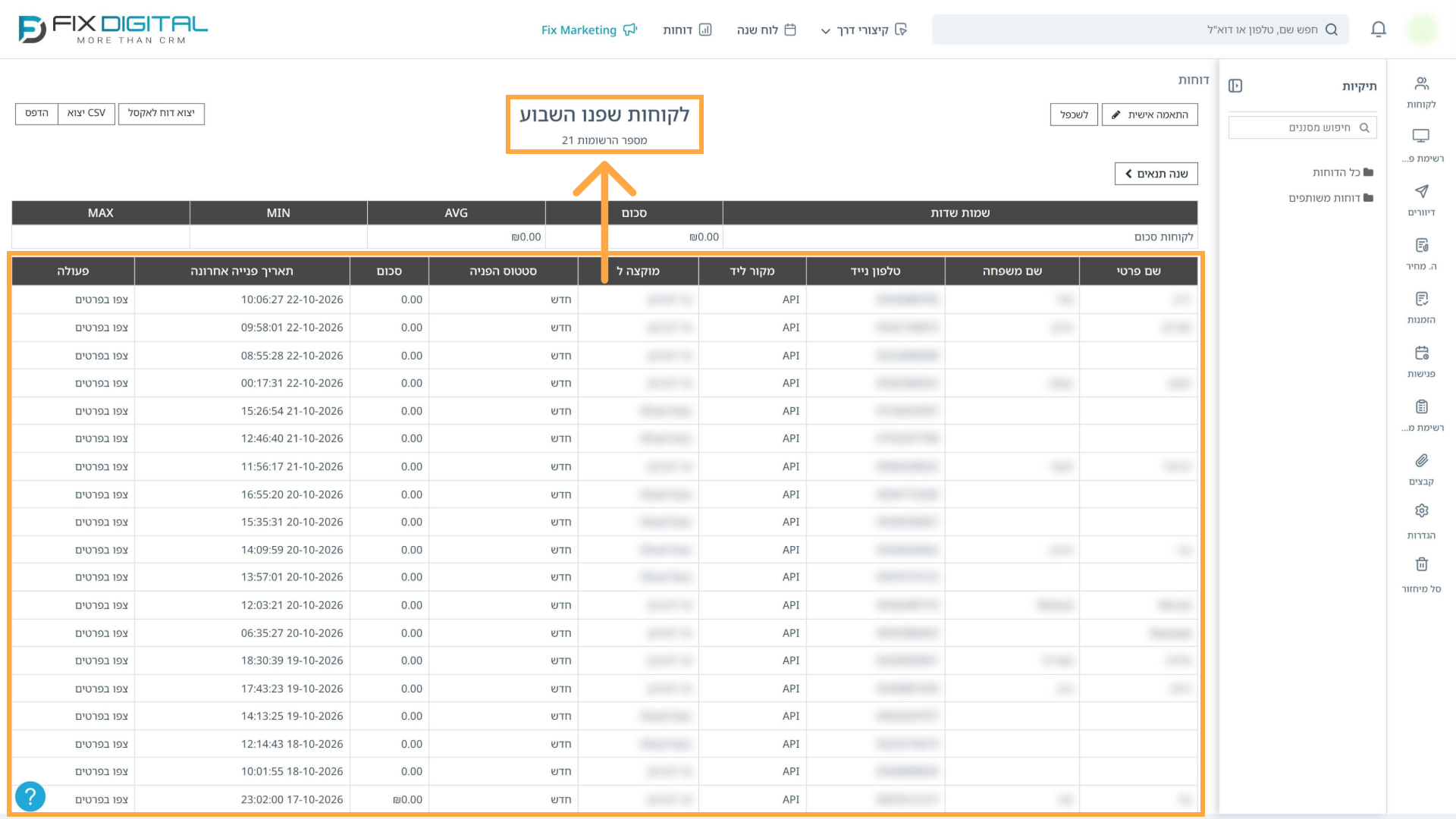Open the Fix Marketing menu item
The width and height of the screenshot is (1456, 819).
click(589, 30)
